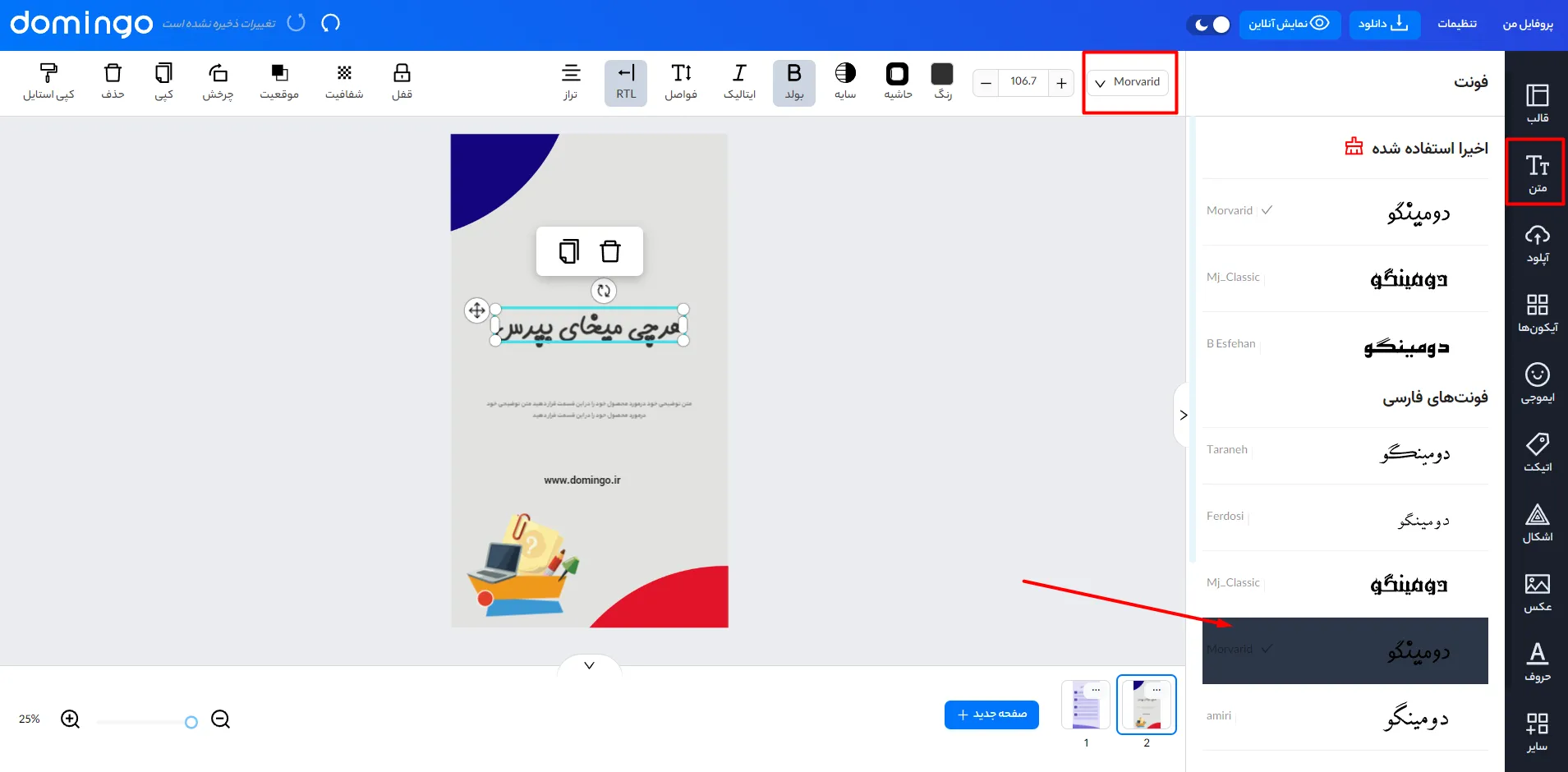Click add new page (صفحه جدید) button
1568x772 pixels.
pos(991,715)
